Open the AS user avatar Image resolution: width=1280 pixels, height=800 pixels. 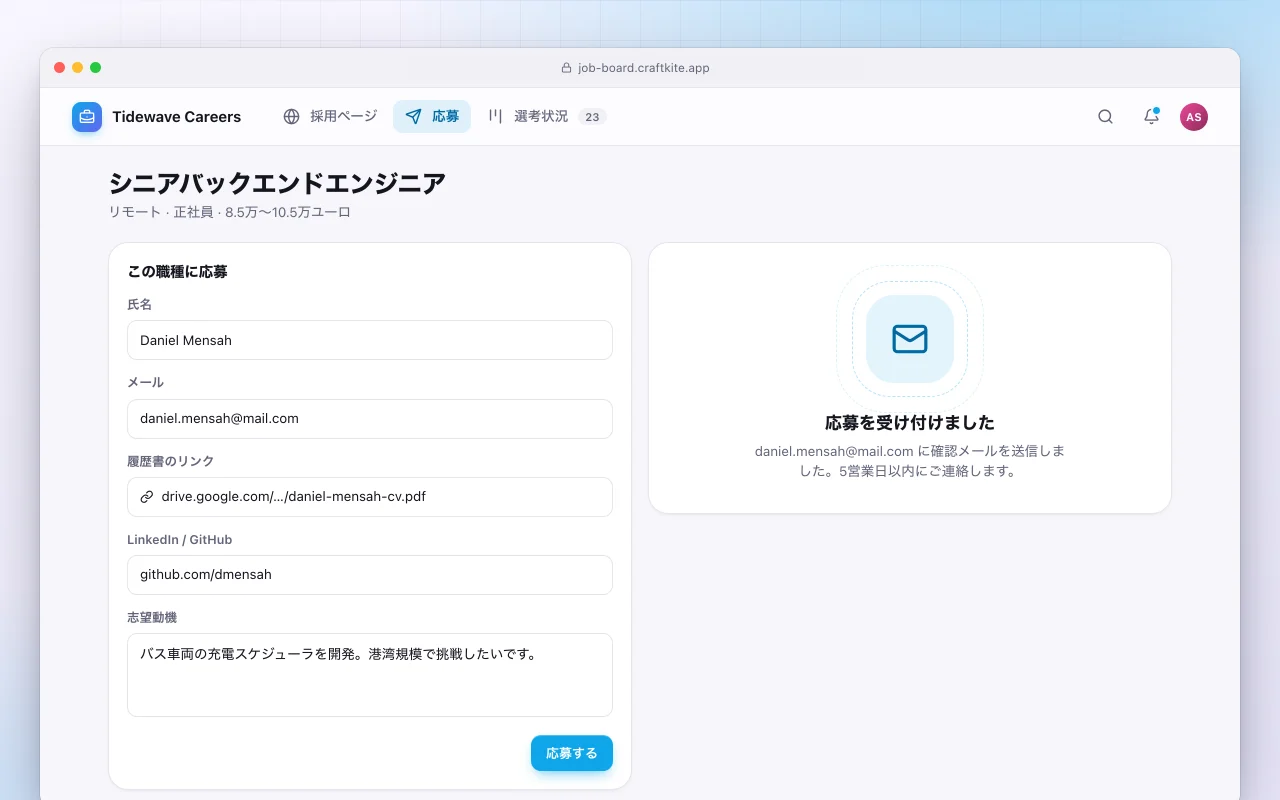(x=1194, y=117)
